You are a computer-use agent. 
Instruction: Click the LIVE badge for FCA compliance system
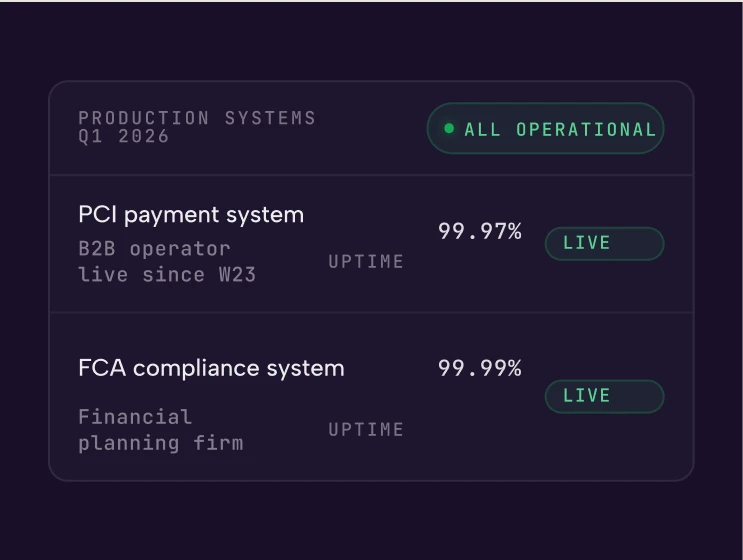coord(604,396)
